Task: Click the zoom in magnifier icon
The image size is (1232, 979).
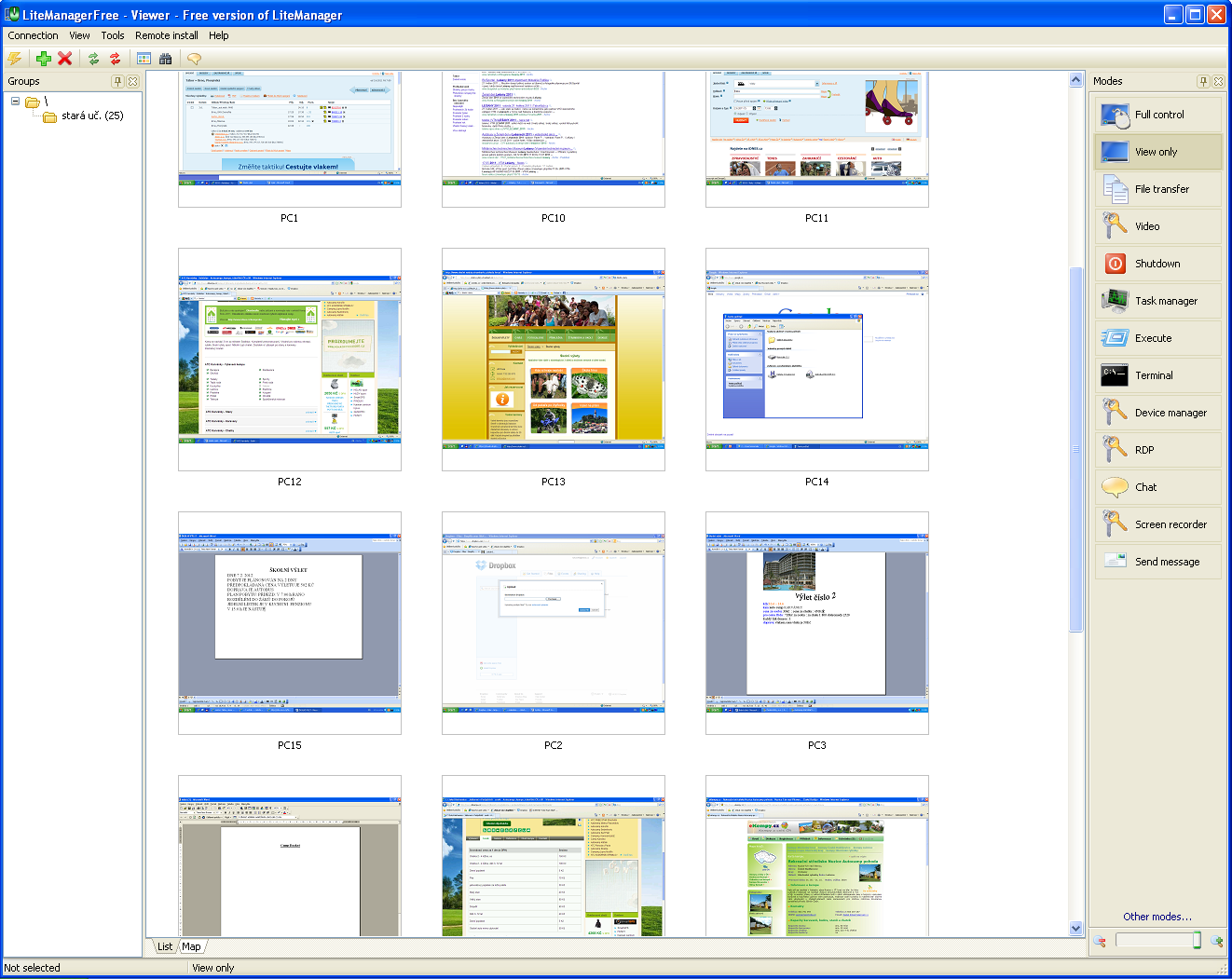Action: click(x=1216, y=942)
